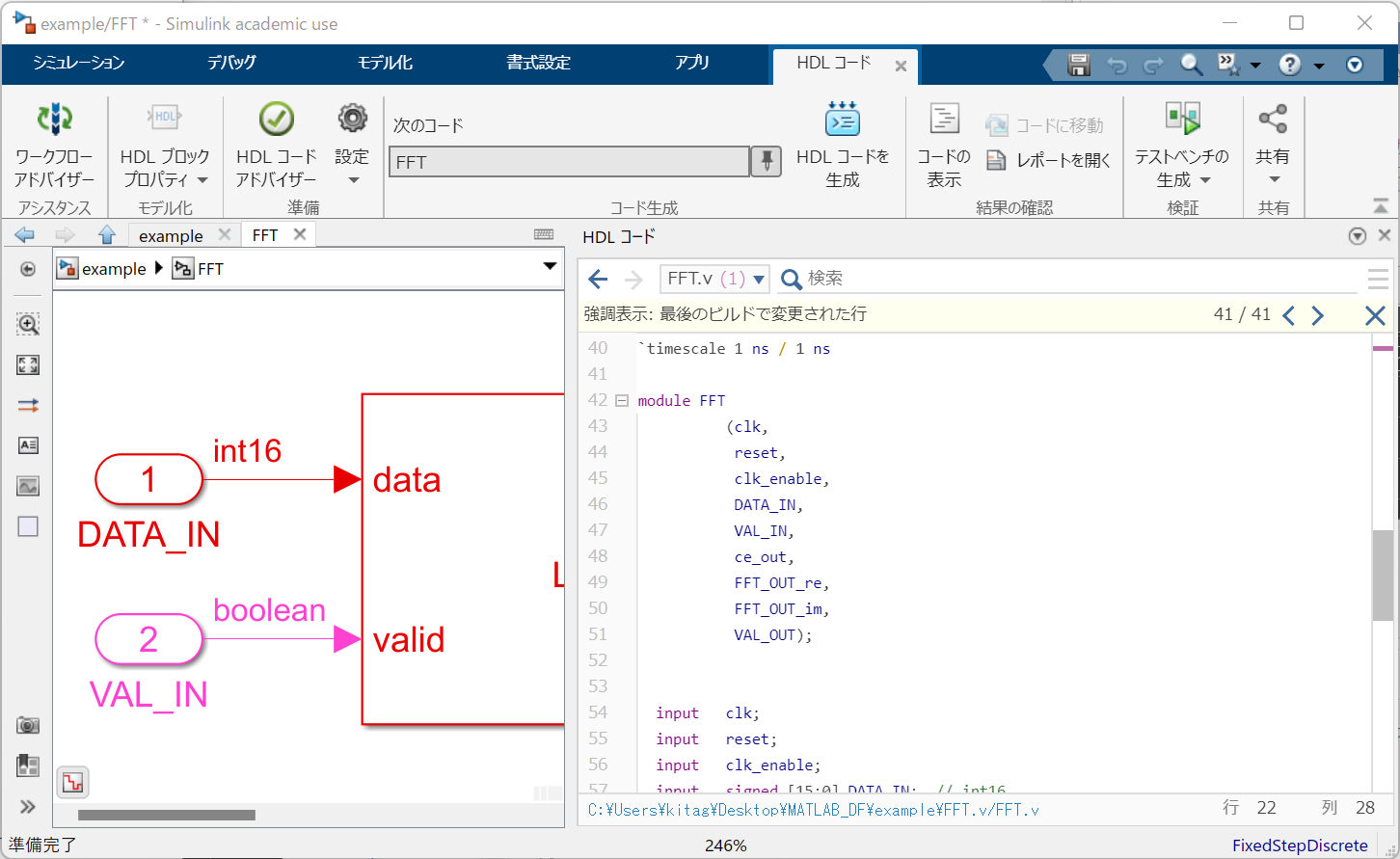Toggle the pin next to the 次のコード field

[x=766, y=161]
